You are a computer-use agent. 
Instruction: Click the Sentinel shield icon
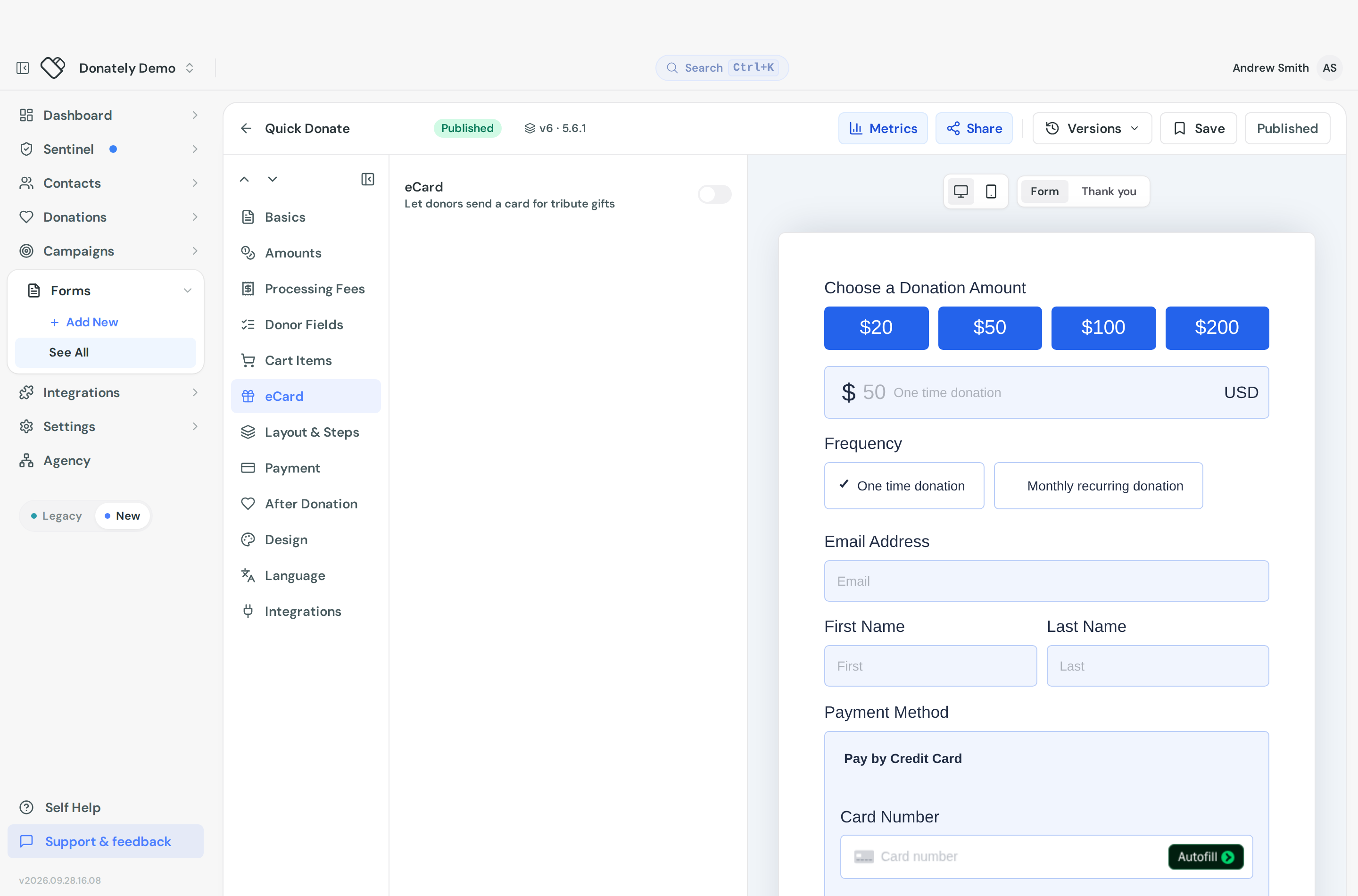point(26,149)
